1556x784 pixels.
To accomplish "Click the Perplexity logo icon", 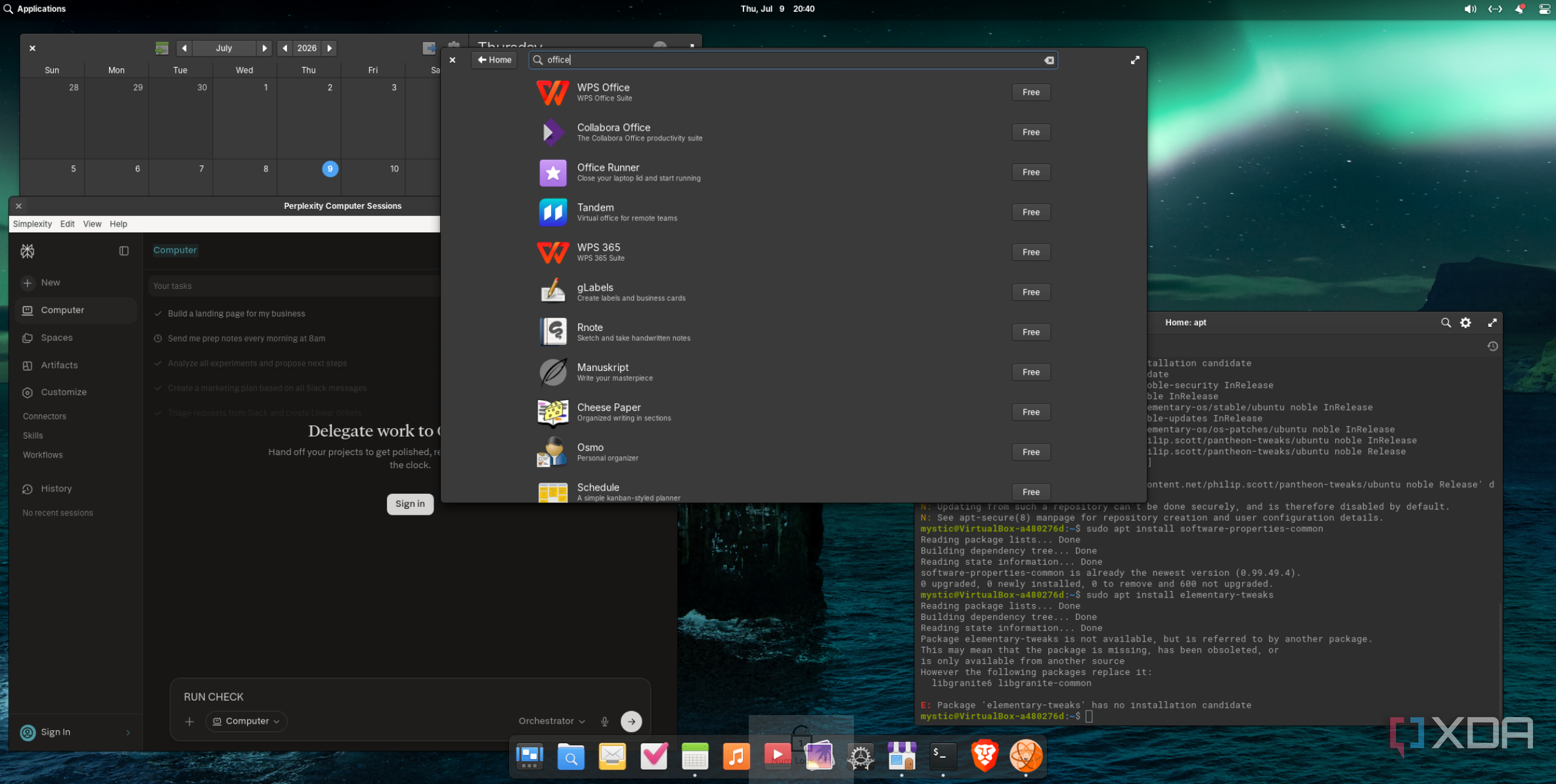I will pos(27,251).
